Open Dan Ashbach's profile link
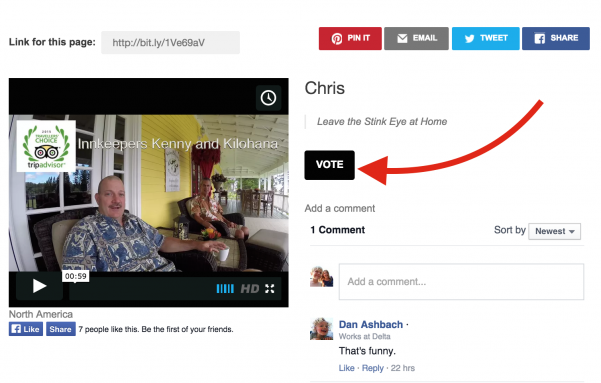 (x=371, y=324)
